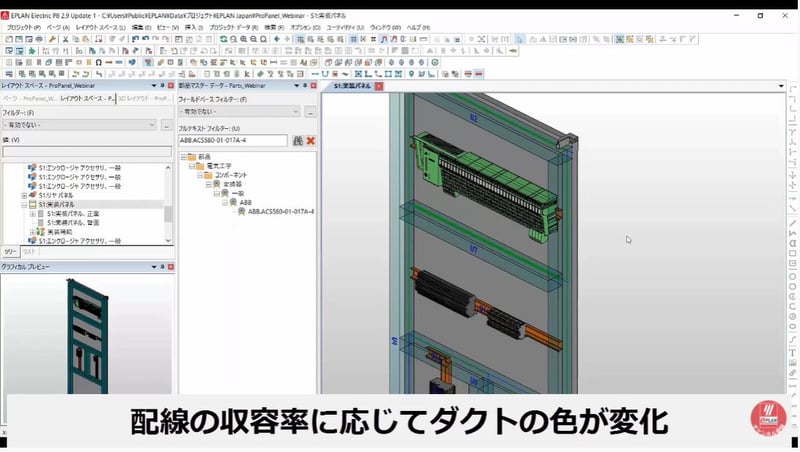Open the Parts Master Data panel menu arrow
This screenshot has width=800, height=452.
[x=296, y=85]
